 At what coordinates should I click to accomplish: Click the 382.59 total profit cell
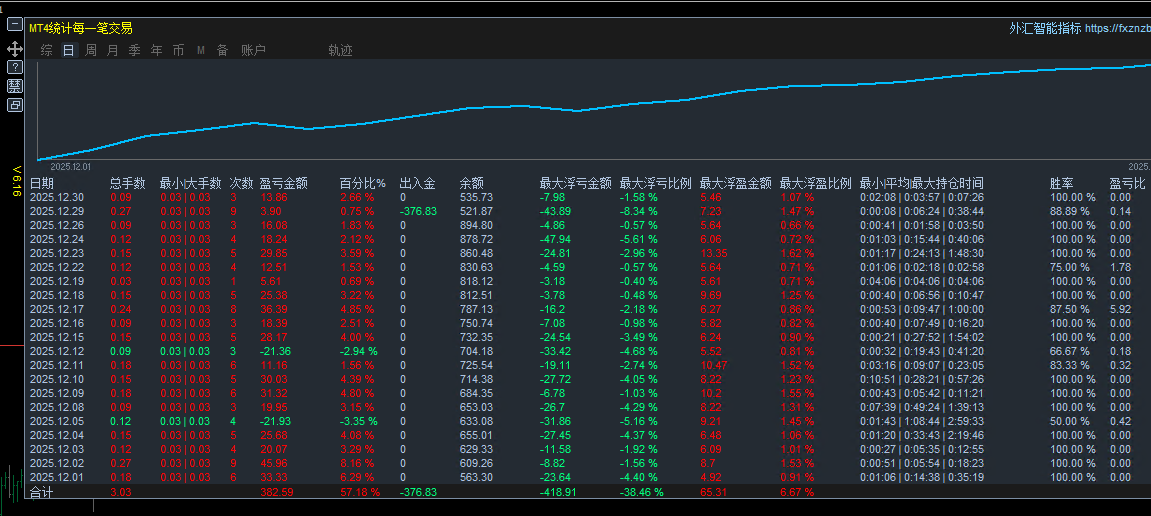tap(276, 492)
